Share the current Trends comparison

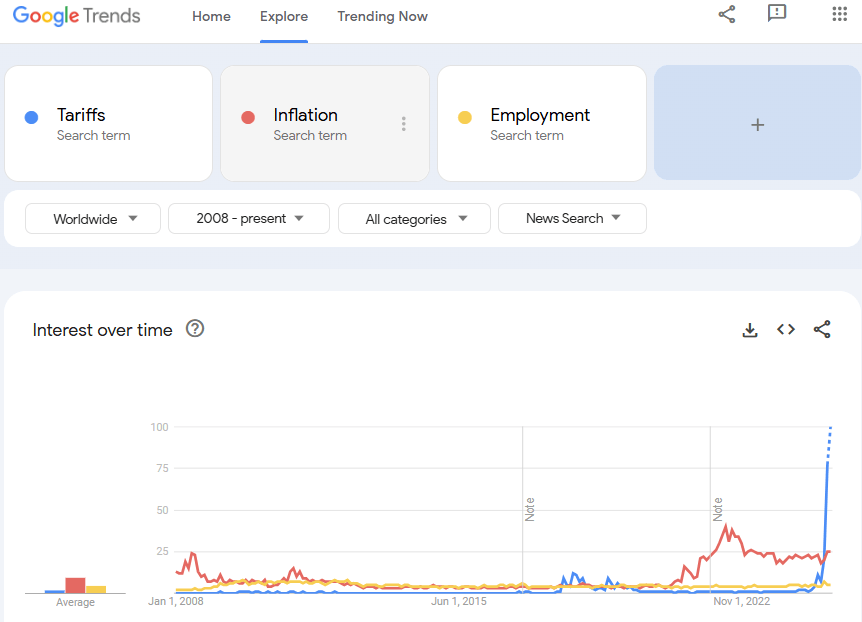[726, 14]
